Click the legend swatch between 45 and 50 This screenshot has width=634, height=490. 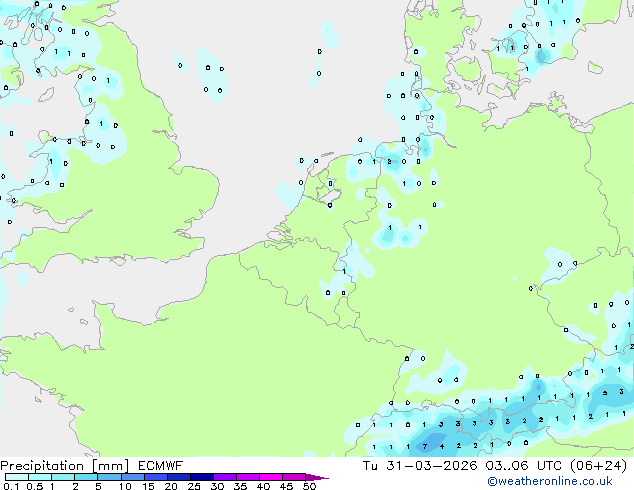click(294, 477)
